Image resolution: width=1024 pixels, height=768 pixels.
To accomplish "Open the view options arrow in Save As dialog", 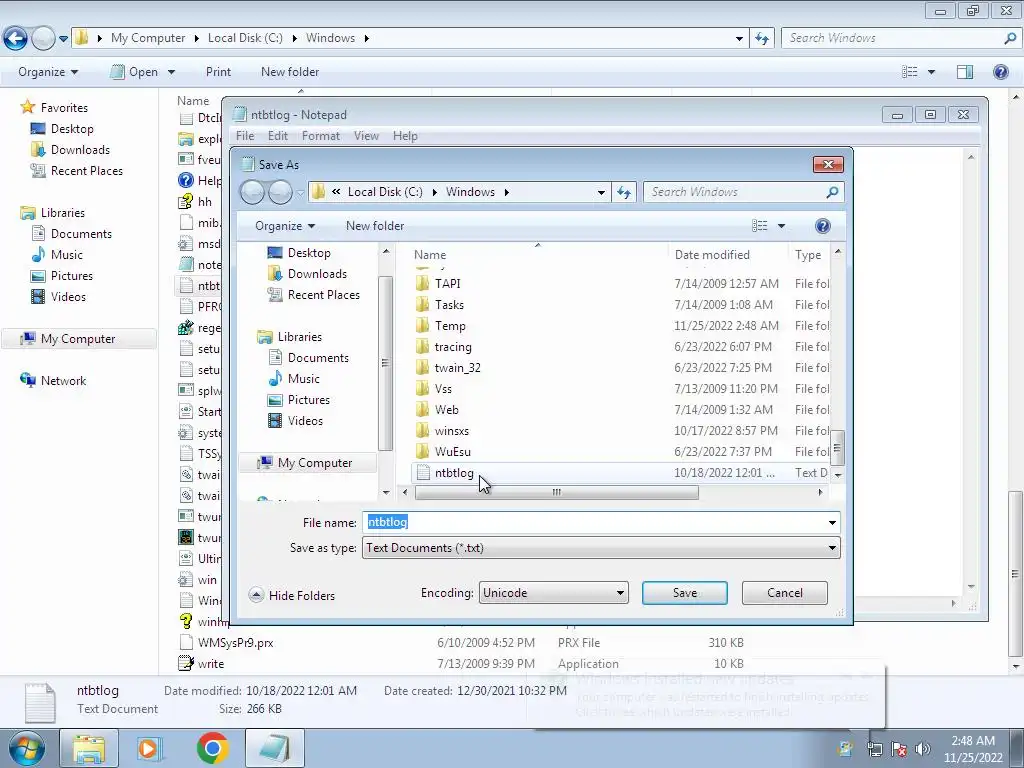I will (781, 226).
